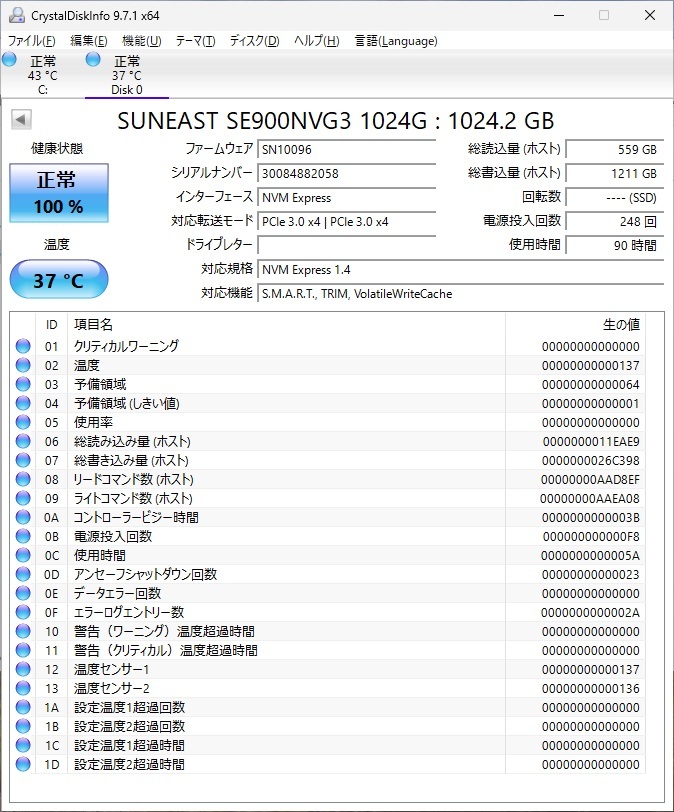Image resolution: width=674 pixels, height=812 pixels.
Task: Select the status orb of row 10 警告温度超過時間
Action: pyautogui.click(x=23, y=631)
